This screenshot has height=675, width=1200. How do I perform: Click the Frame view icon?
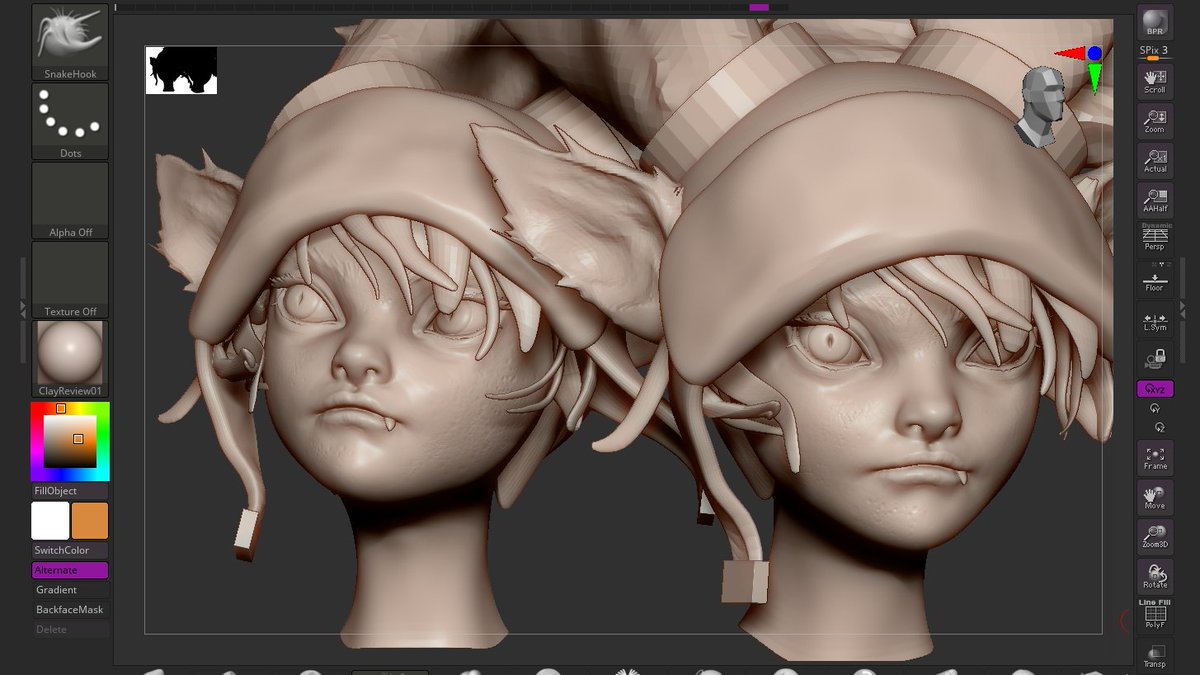pos(1155,457)
